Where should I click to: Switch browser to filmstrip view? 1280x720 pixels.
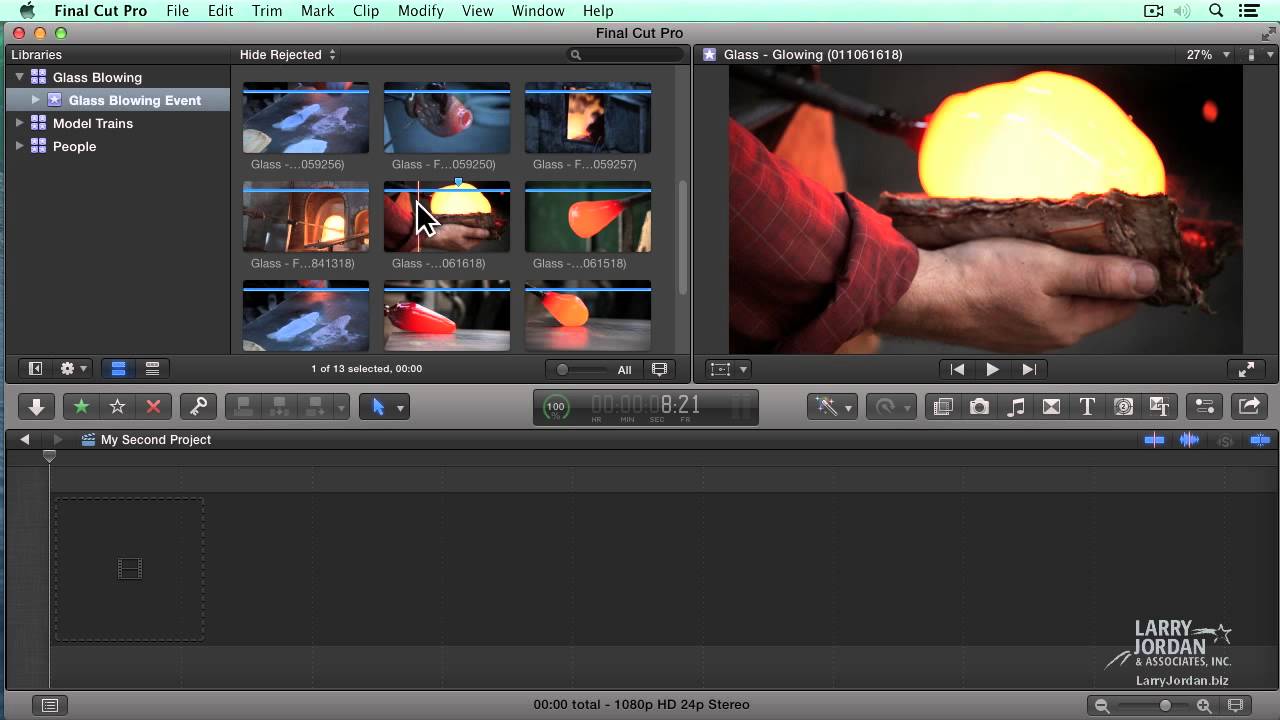[118, 369]
